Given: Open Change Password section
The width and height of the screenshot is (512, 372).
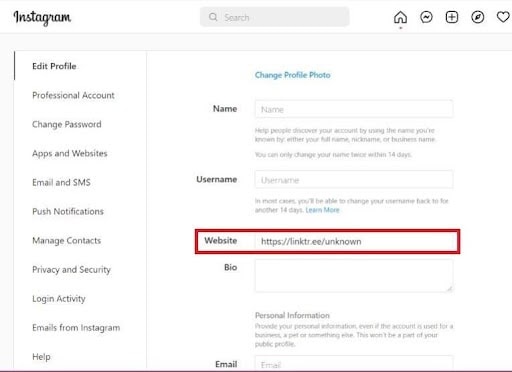Looking at the screenshot, I should tap(67, 124).
